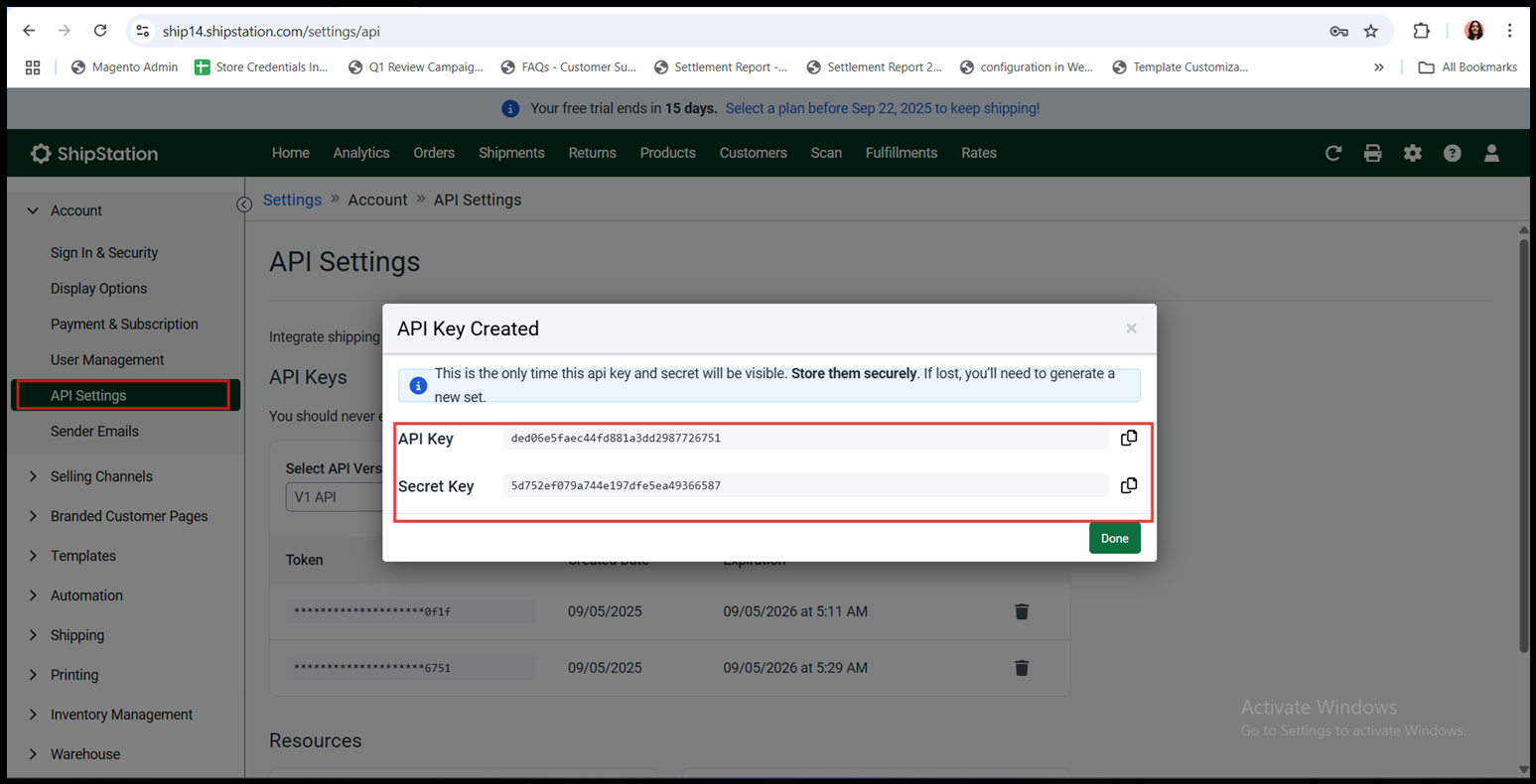Copy the Secret Key to clipboard
Image resolution: width=1536 pixels, height=784 pixels.
(x=1129, y=485)
